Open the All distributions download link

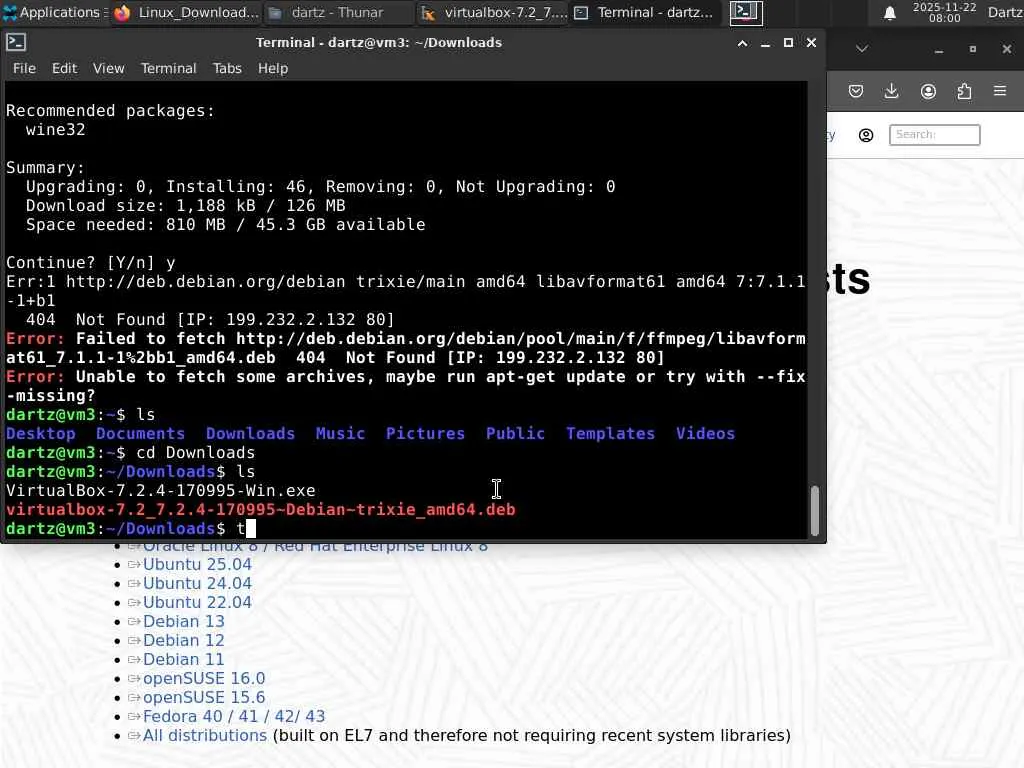[204, 735]
